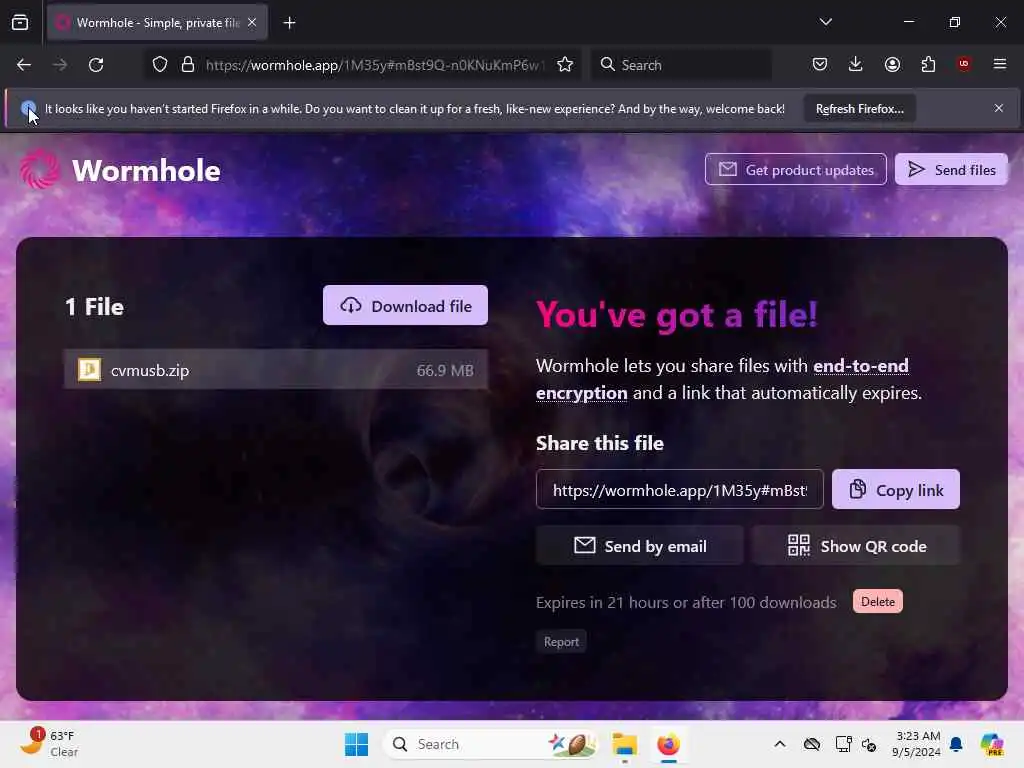Click the Firefox taskbar icon
This screenshot has width=1024, height=768.
coord(668,744)
